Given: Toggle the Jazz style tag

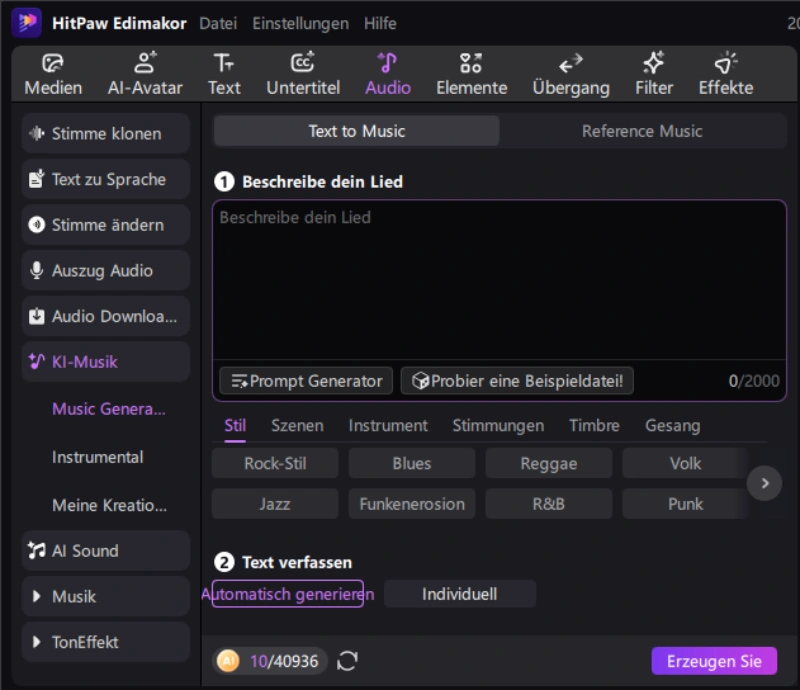Looking at the screenshot, I should (x=275, y=504).
